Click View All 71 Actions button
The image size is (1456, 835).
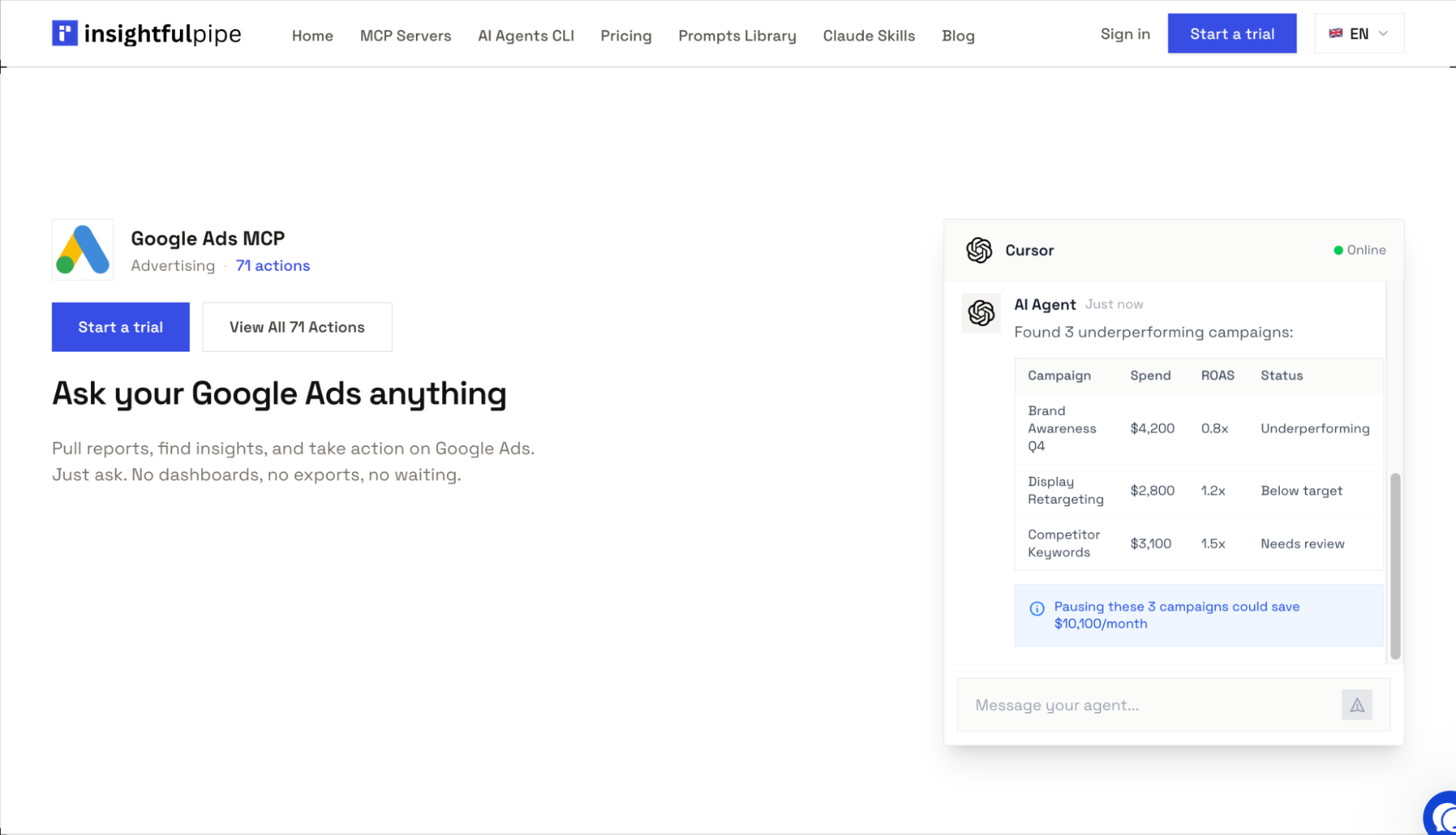297,327
